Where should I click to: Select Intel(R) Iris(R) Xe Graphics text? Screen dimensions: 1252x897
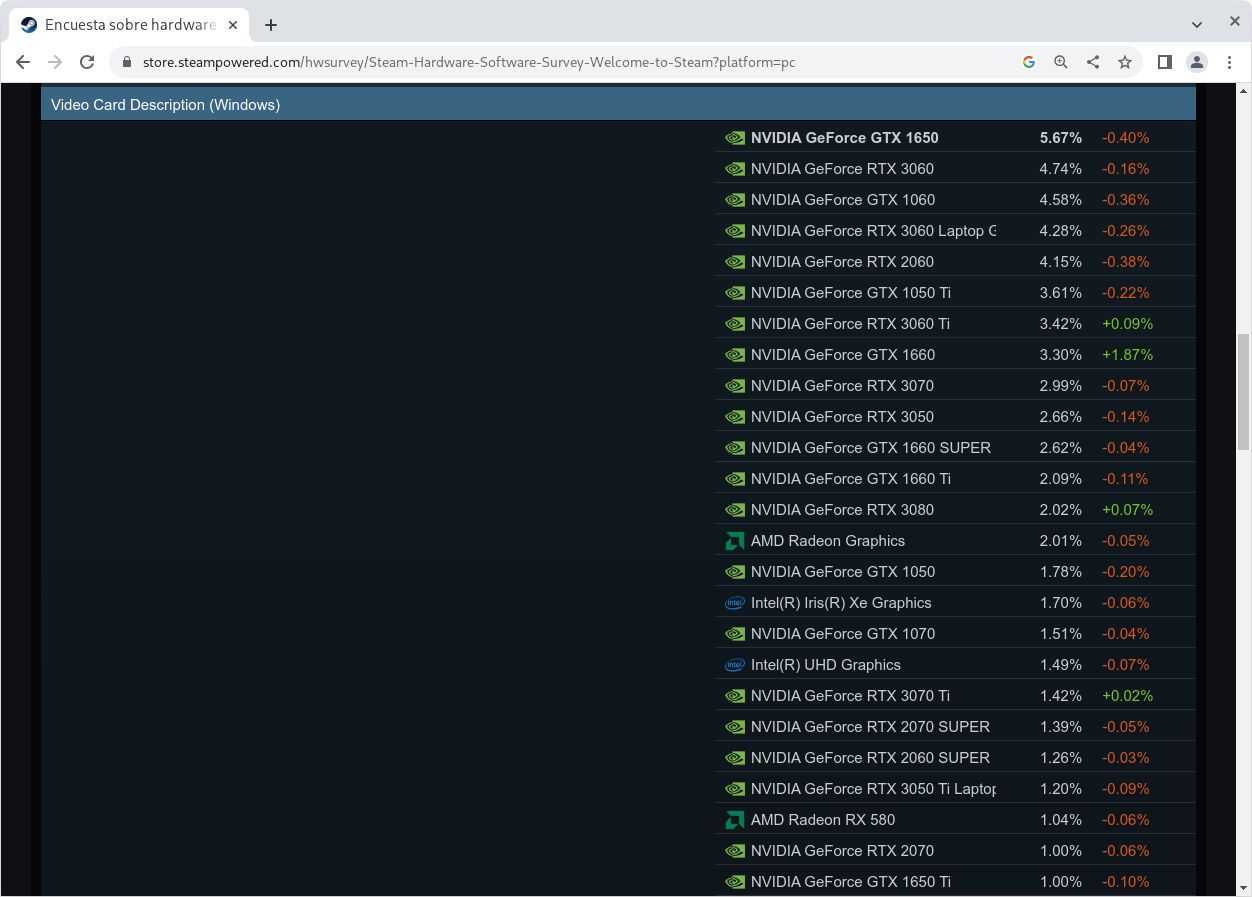841,603
